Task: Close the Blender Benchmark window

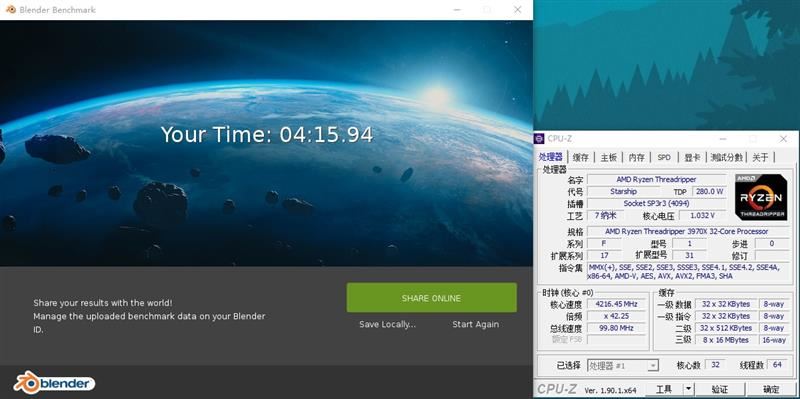Action: pyautogui.click(x=517, y=10)
